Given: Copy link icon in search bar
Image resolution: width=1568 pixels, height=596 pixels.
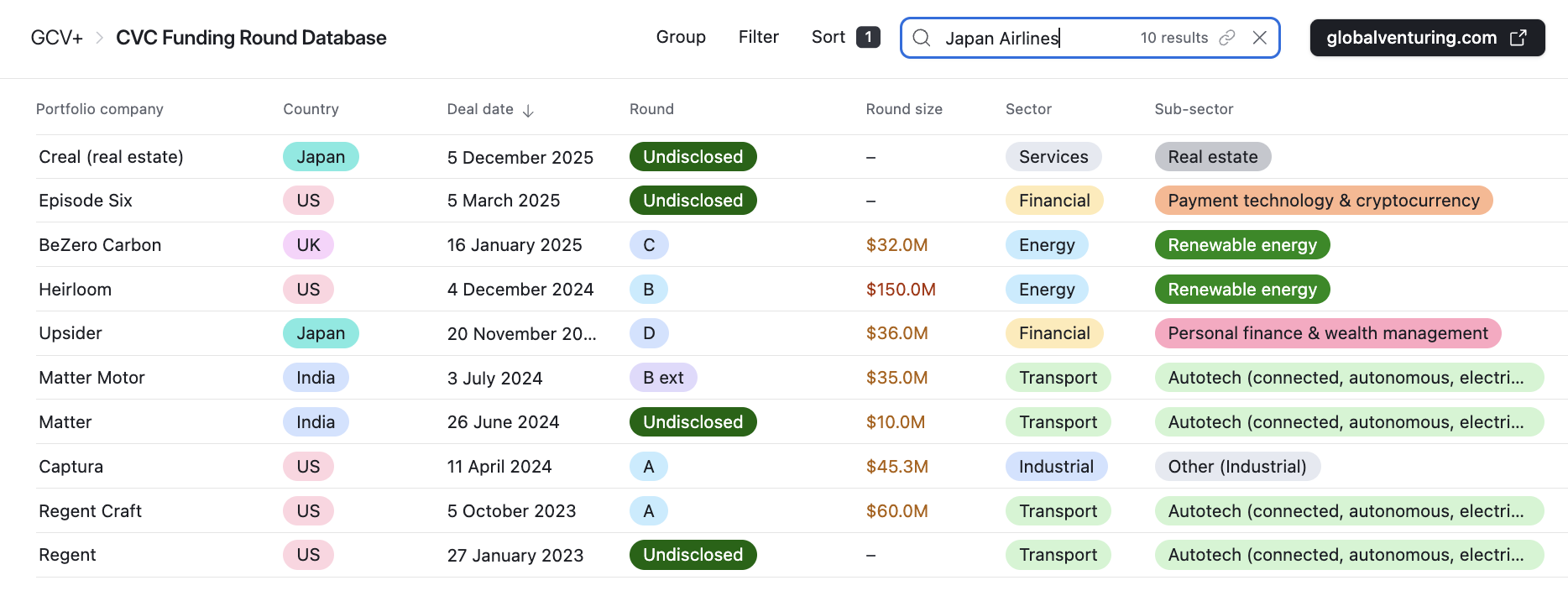Looking at the screenshot, I should pyautogui.click(x=1227, y=38).
